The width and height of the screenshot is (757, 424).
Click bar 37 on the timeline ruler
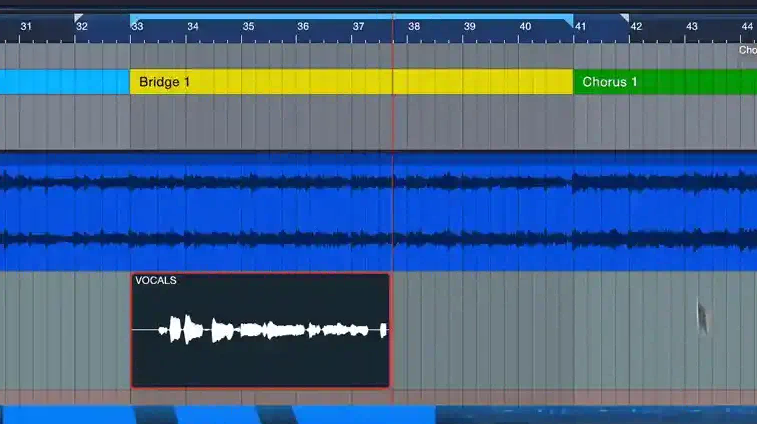point(358,27)
